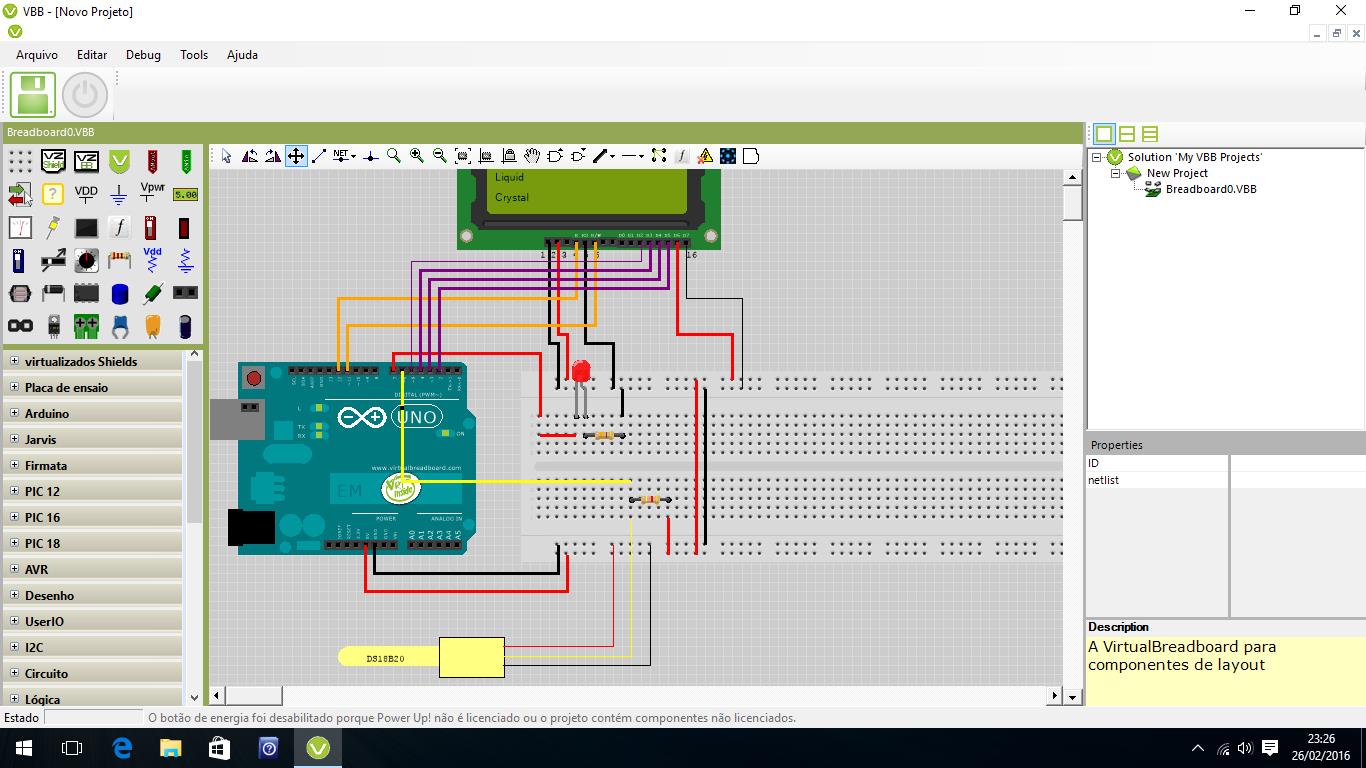The image size is (1366, 768).
Task: Click the red LED on the breadboard
Action: (x=580, y=373)
